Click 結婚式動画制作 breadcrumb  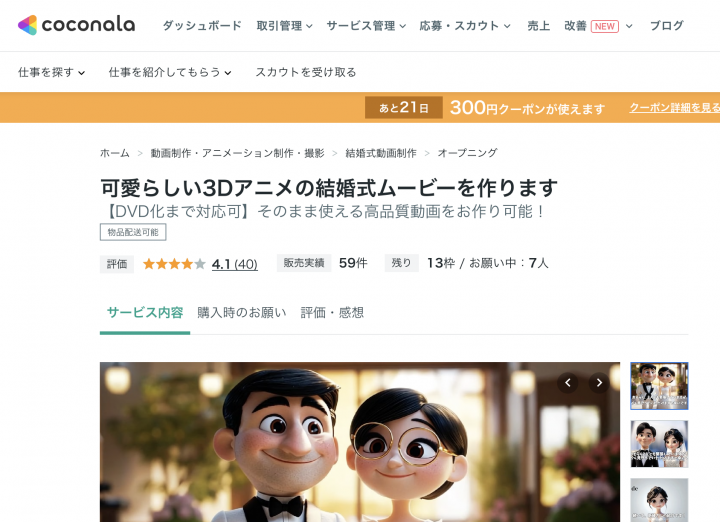(x=381, y=153)
